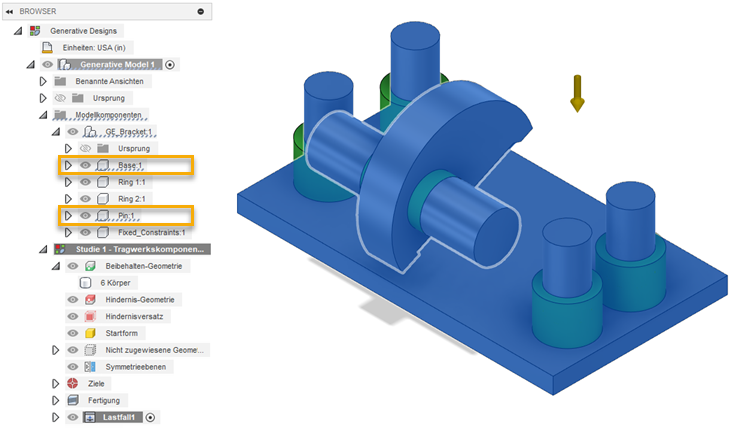Click the Studie 1 study icon
747x436 pixels.
60,249
